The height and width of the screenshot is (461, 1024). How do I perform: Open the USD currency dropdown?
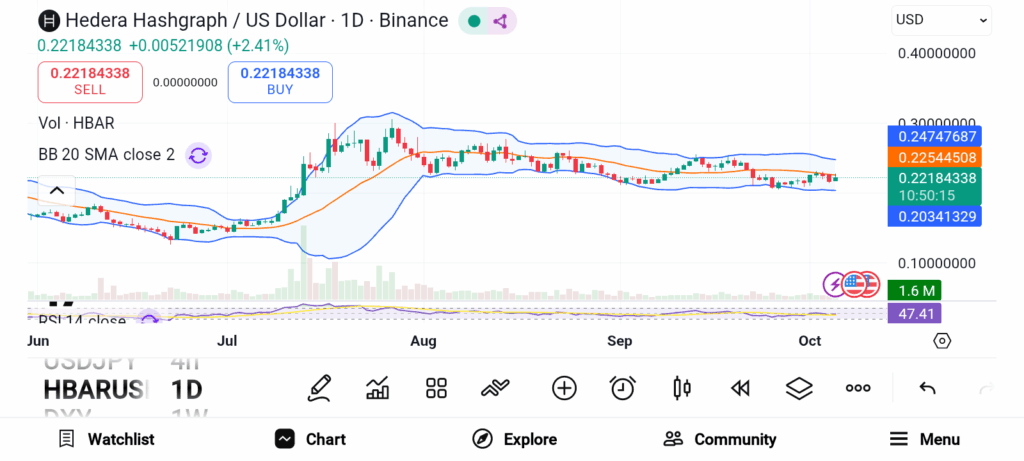(941, 19)
